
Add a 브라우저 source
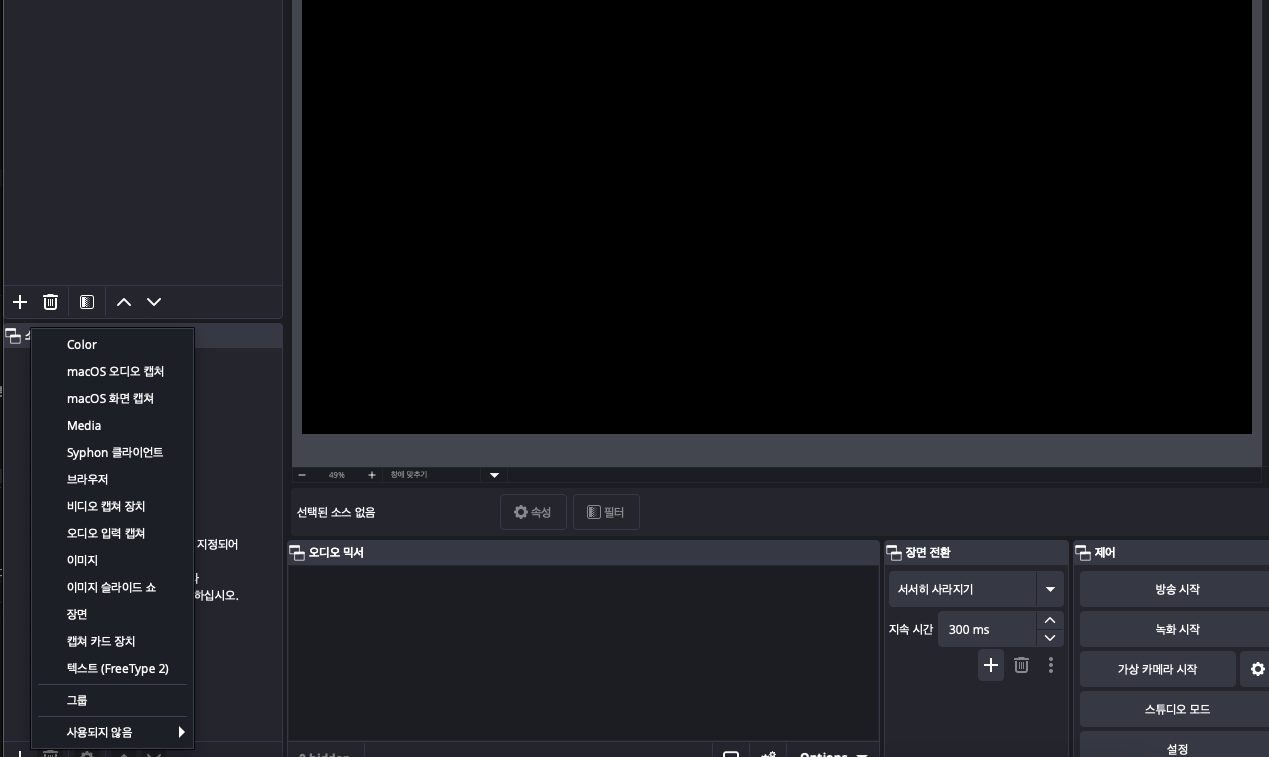[x=113, y=479]
